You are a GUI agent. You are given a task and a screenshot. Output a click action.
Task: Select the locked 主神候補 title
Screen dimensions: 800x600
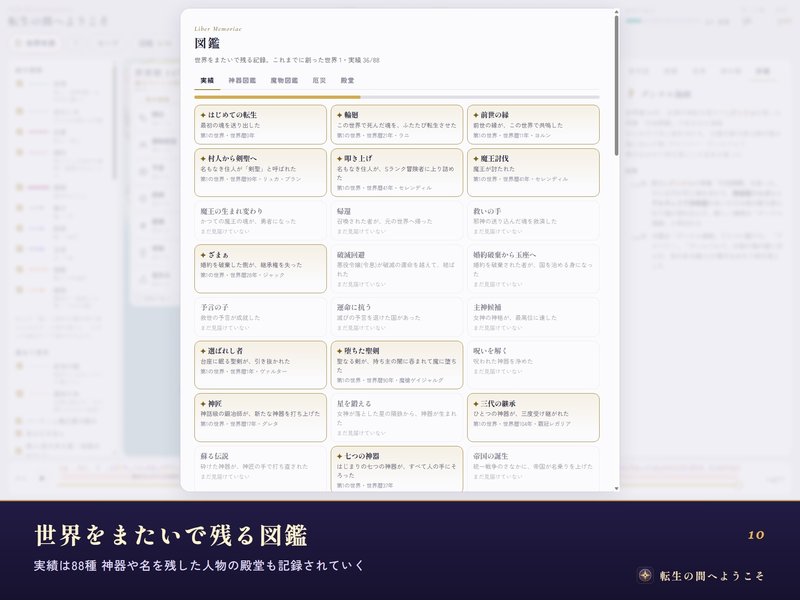point(487,307)
